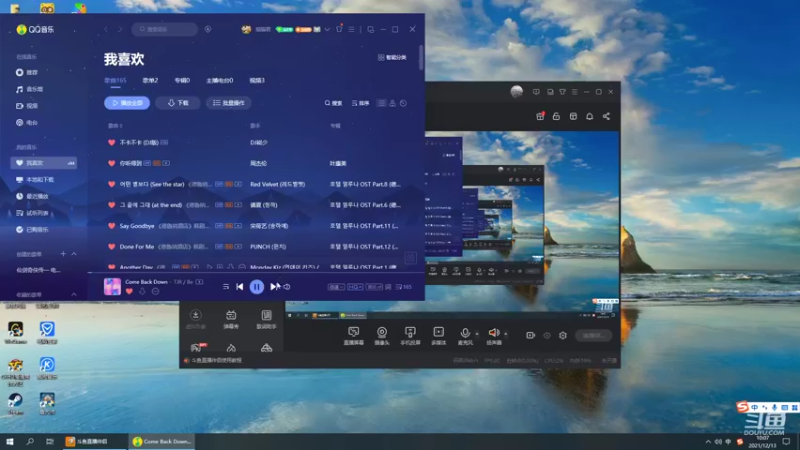Viewport: 800px width, 450px height.
Task: Open the 排序 sort options
Action: 360,103
